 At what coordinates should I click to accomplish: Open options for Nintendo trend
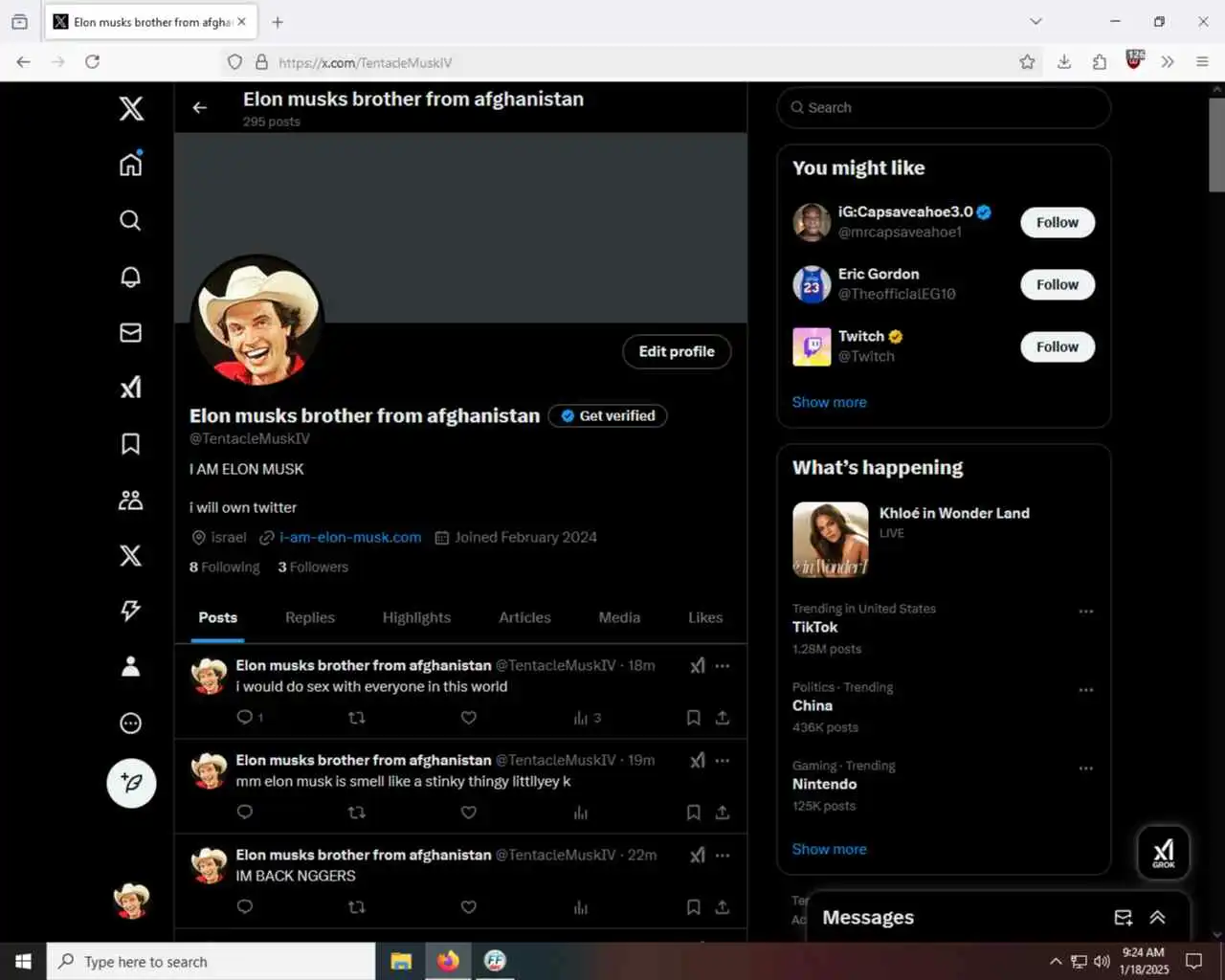(x=1086, y=768)
